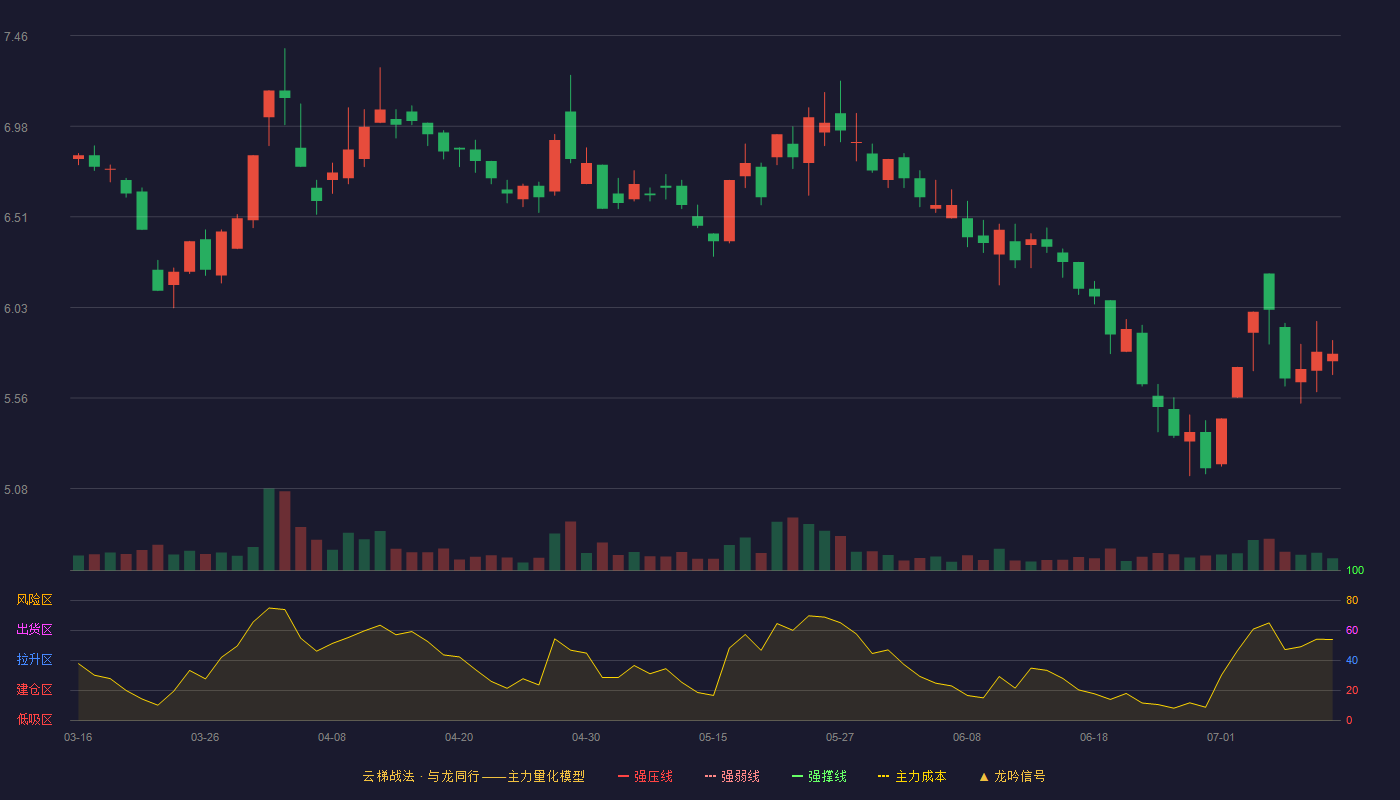Click the 6.51 price axis label

(x=16, y=218)
